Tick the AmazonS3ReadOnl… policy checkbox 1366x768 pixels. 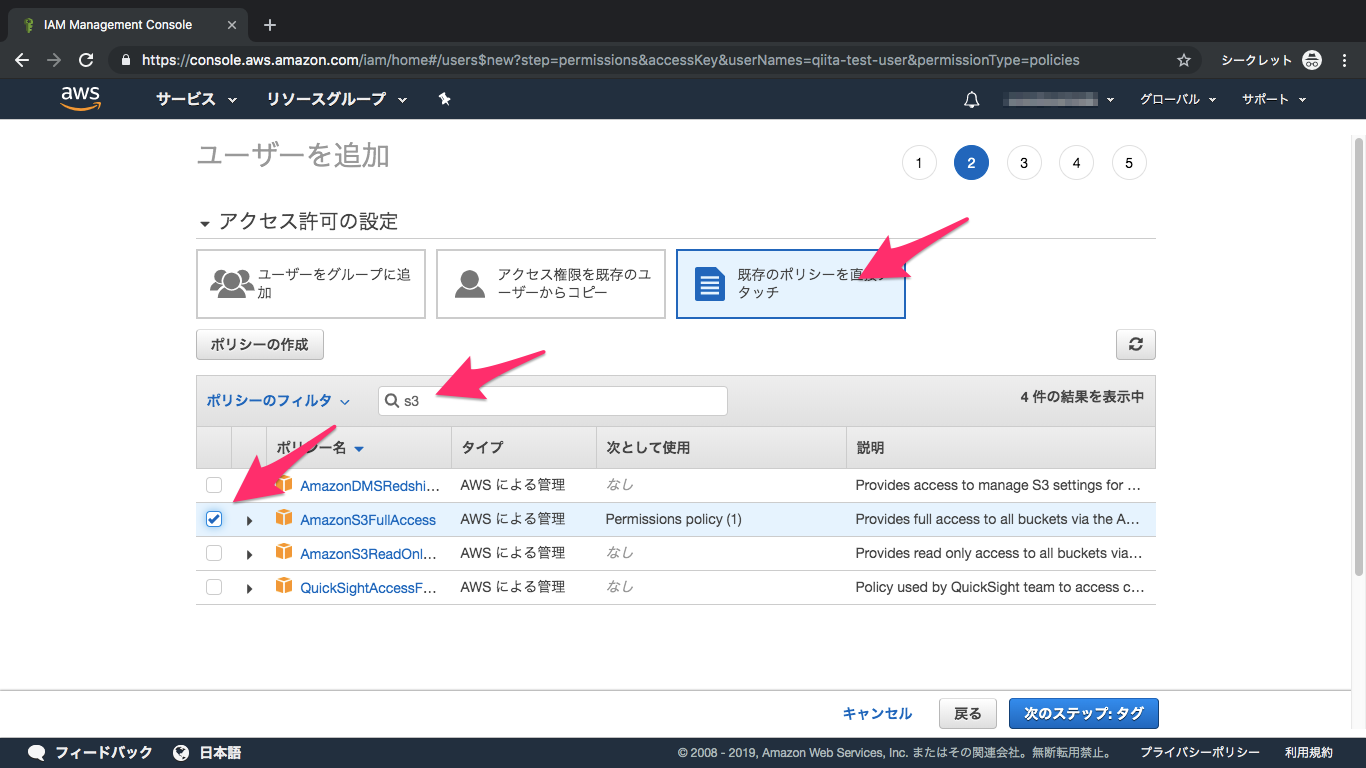(214, 553)
